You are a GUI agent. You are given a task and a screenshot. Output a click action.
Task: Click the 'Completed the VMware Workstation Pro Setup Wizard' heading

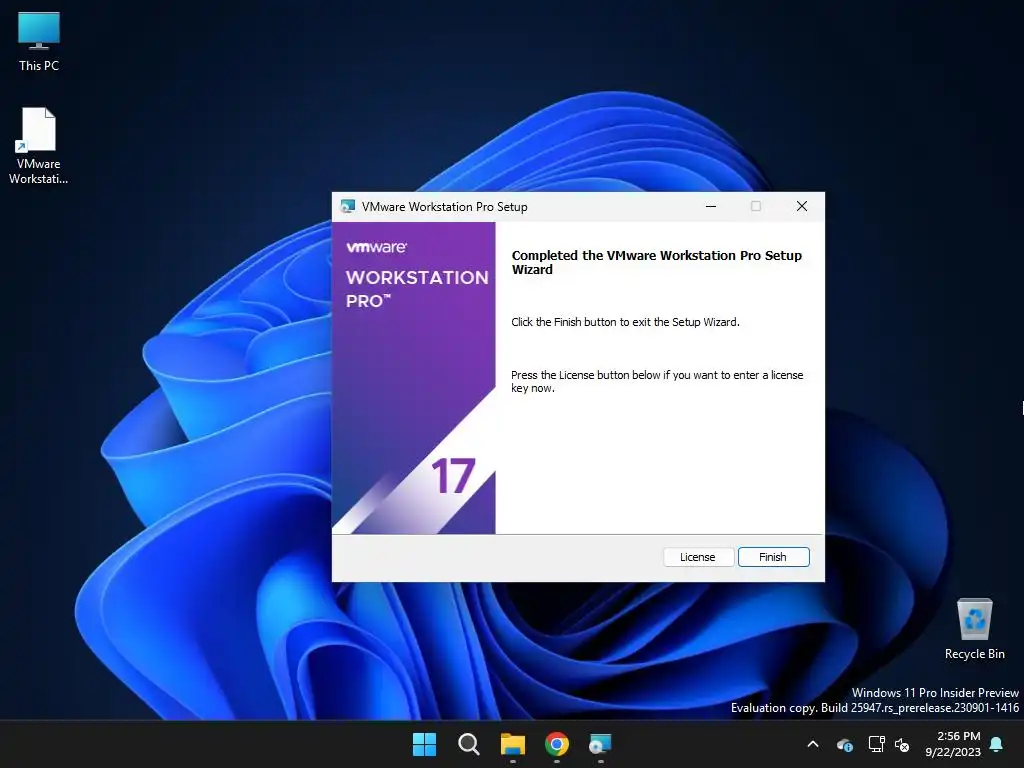pos(656,263)
